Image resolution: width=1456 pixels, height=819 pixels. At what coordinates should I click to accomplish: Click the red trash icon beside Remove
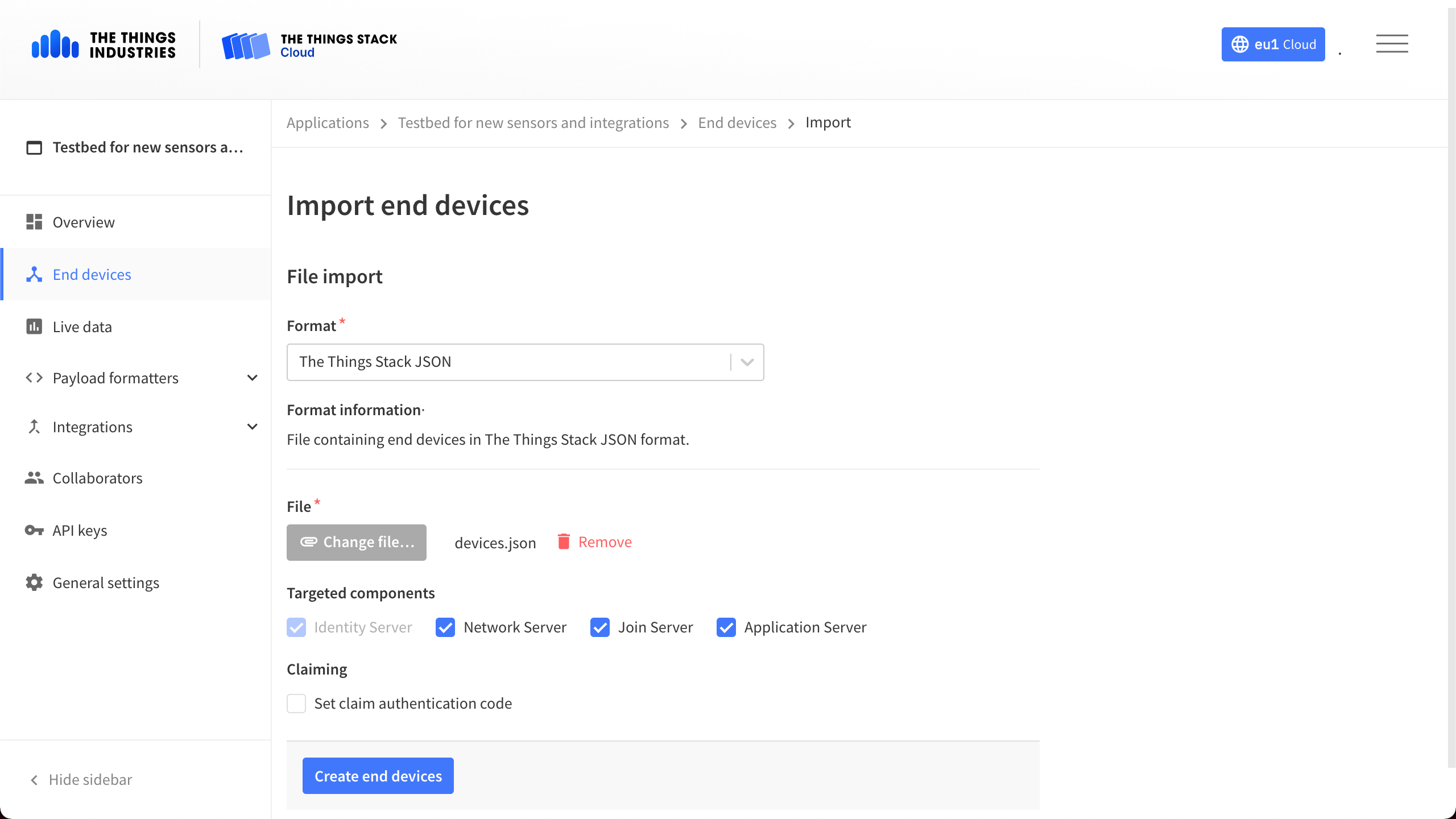[x=564, y=541]
